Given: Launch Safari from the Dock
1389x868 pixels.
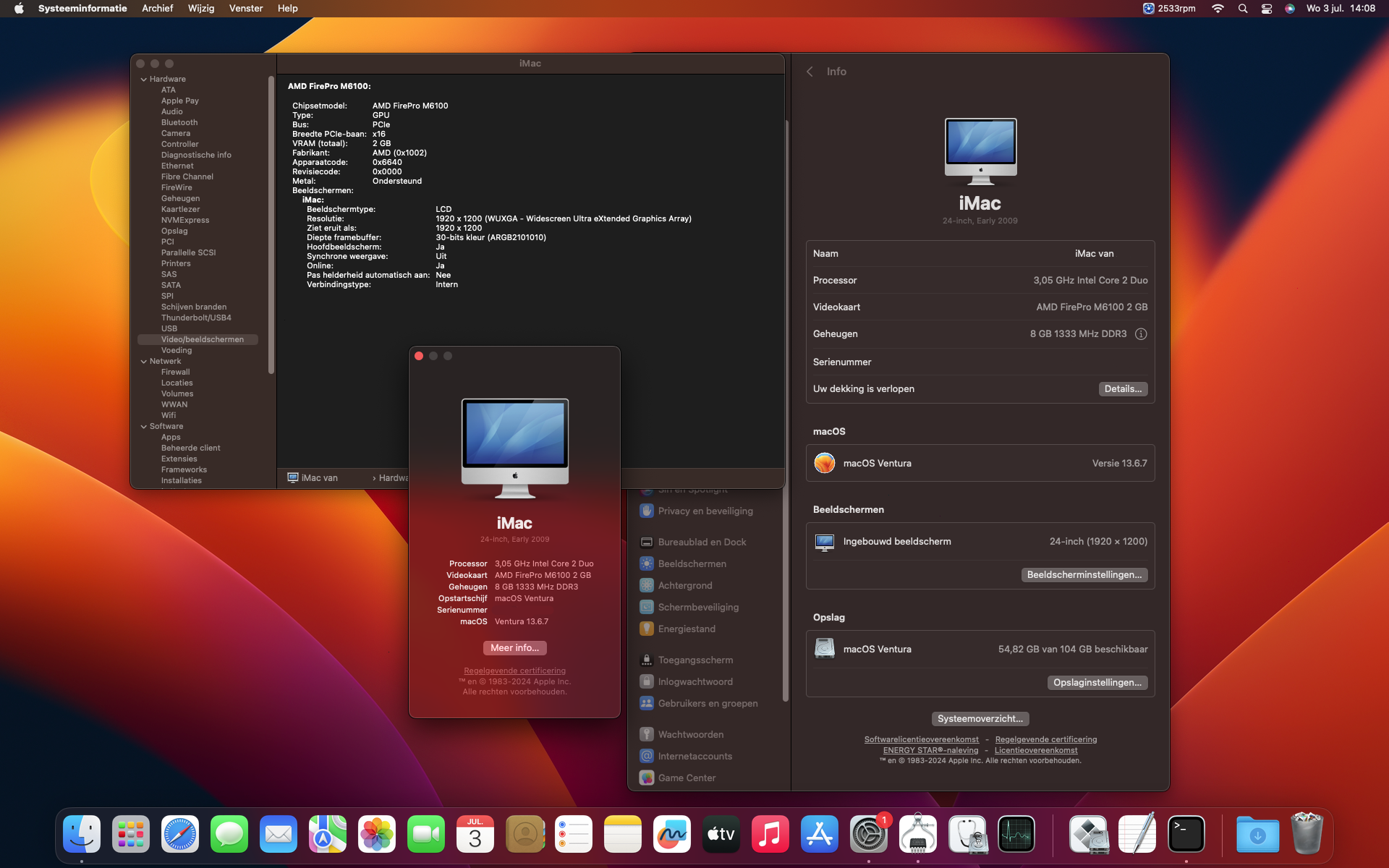Looking at the screenshot, I should [x=180, y=834].
